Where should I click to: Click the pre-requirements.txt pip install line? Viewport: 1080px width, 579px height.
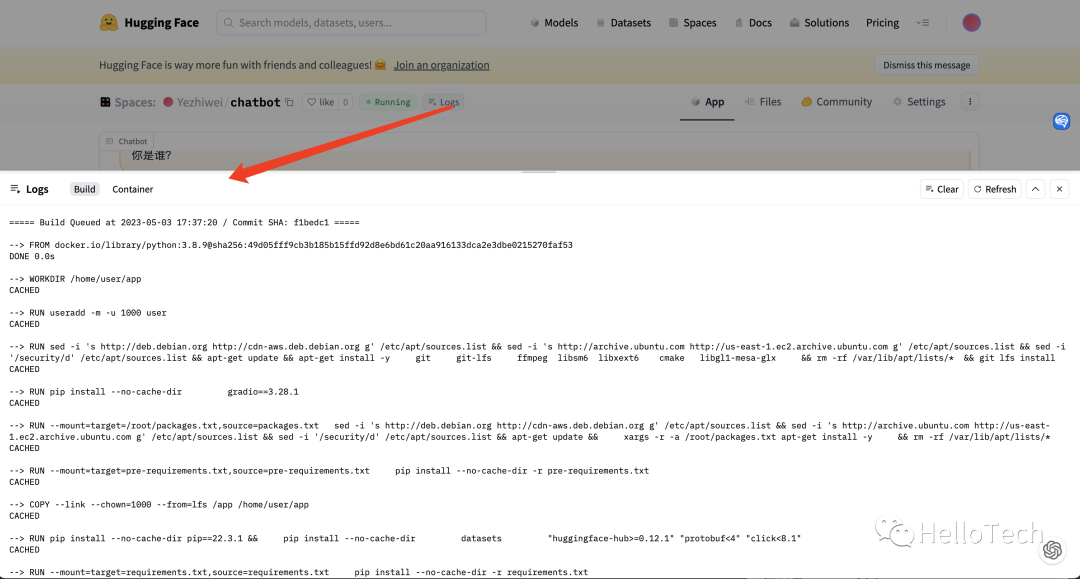point(329,471)
